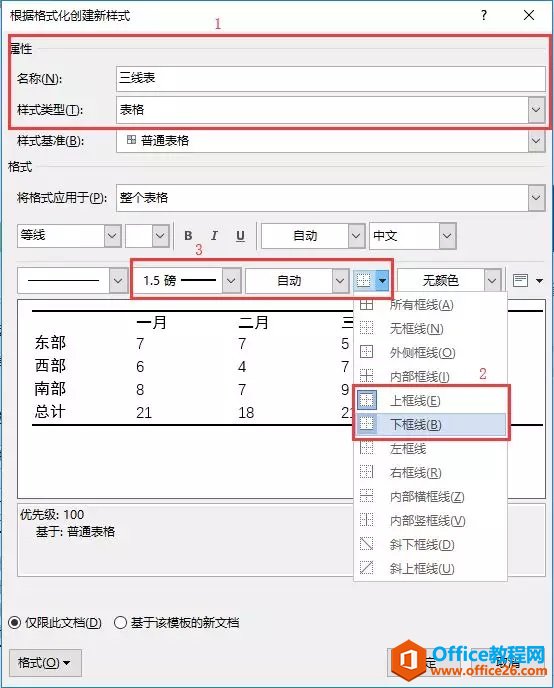Choose Diagonal Up Border 斜上框线(U)
The image size is (554, 688).
[x=430, y=568]
